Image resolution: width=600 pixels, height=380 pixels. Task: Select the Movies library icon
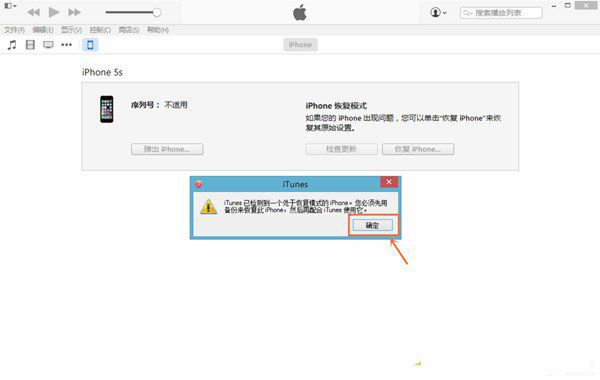(x=30, y=45)
